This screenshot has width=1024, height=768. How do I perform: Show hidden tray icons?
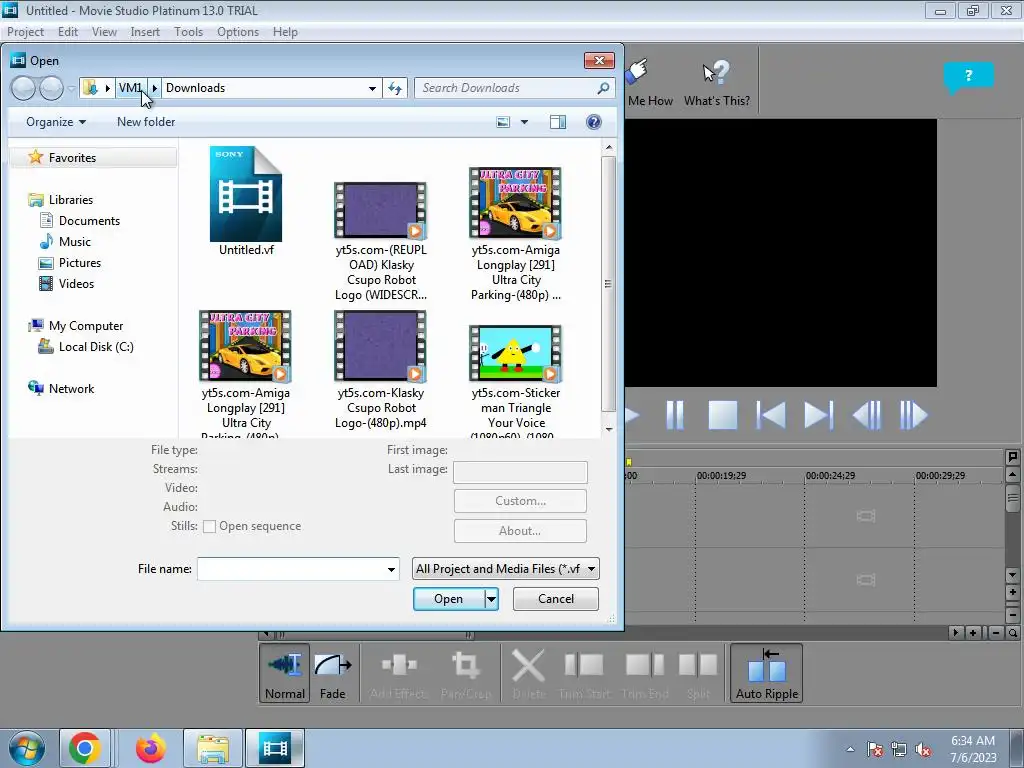(x=850, y=750)
